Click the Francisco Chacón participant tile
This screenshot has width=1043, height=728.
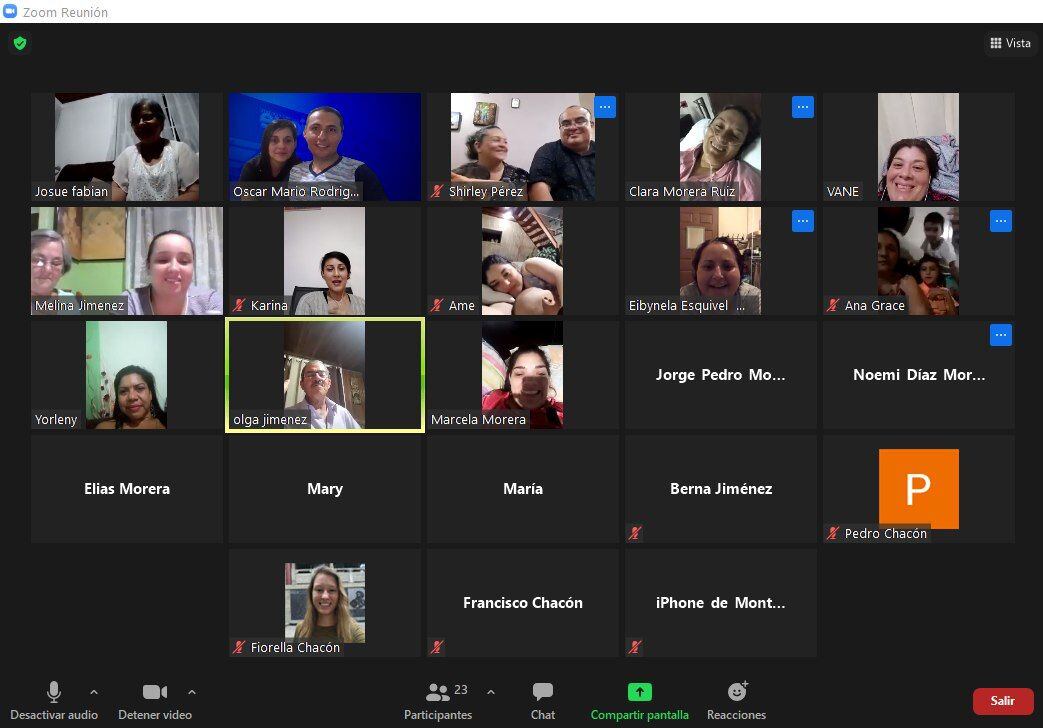pyautogui.click(x=522, y=602)
